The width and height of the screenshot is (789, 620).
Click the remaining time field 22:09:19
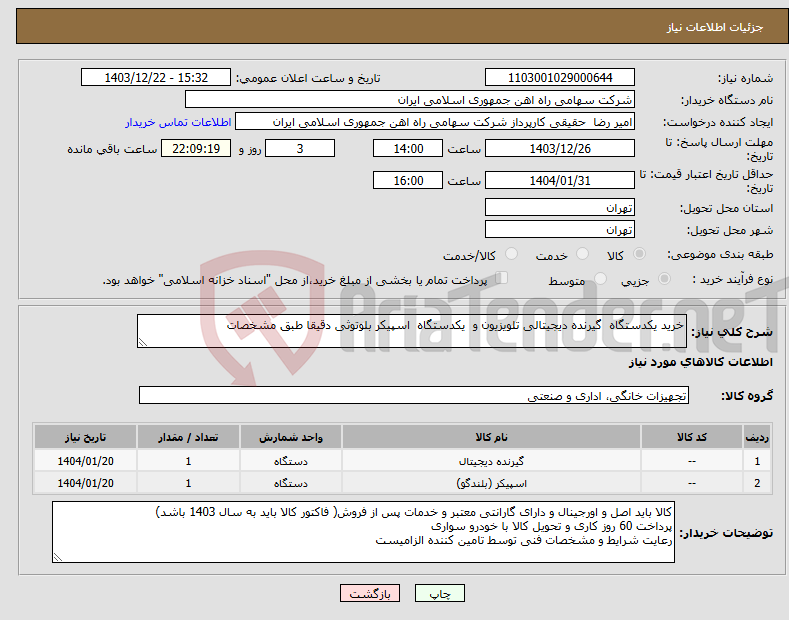coord(196,148)
